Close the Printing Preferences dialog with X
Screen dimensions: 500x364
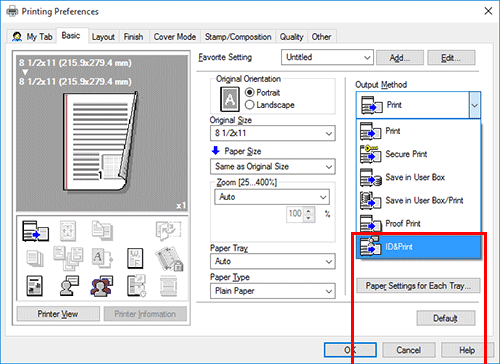(488, 11)
